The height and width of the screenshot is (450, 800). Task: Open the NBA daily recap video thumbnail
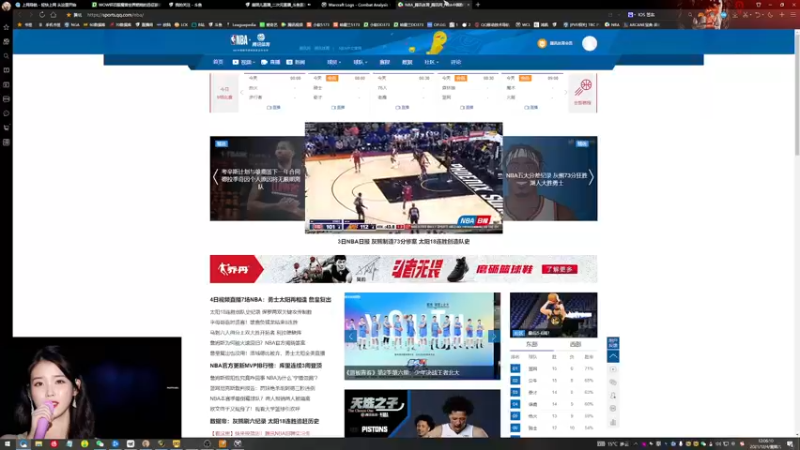pyautogui.click(x=404, y=178)
